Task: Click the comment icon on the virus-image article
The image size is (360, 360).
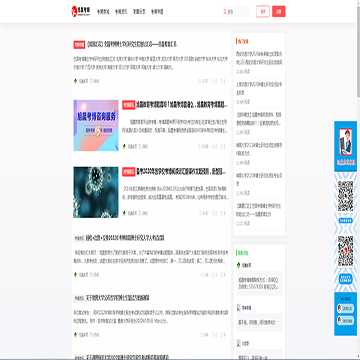Action: click(213, 213)
